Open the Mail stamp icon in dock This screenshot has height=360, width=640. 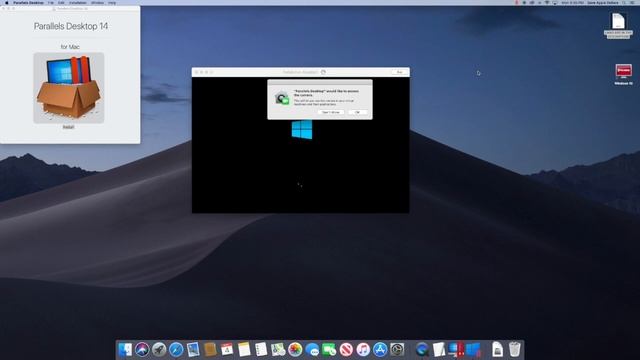[x=193, y=350]
